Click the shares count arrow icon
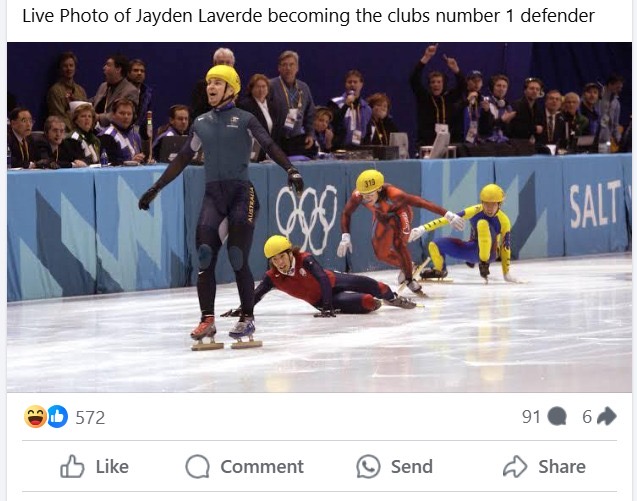 tap(607, 416)
